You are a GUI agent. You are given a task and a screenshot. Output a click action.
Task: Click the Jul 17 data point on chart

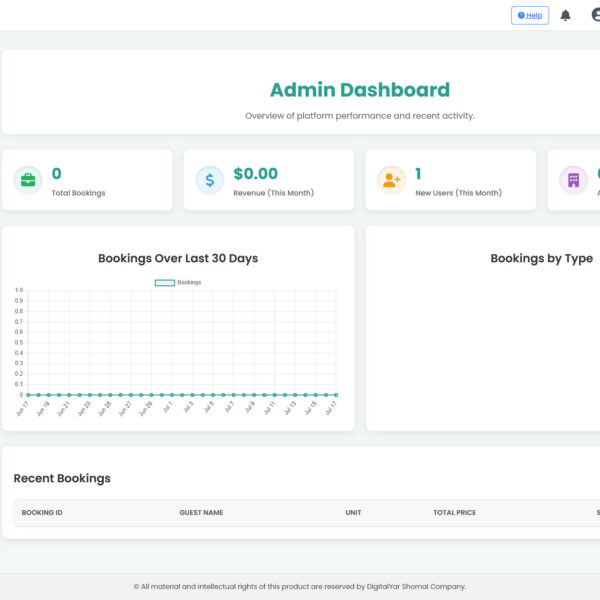pyautogui.click(x=336, y=395)
